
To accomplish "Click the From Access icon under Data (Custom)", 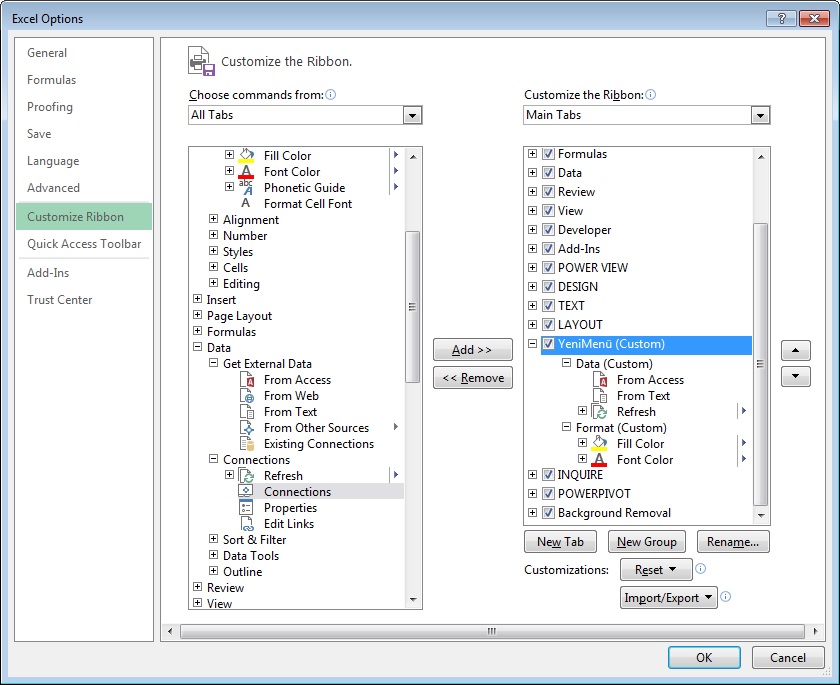I will 600,380.
